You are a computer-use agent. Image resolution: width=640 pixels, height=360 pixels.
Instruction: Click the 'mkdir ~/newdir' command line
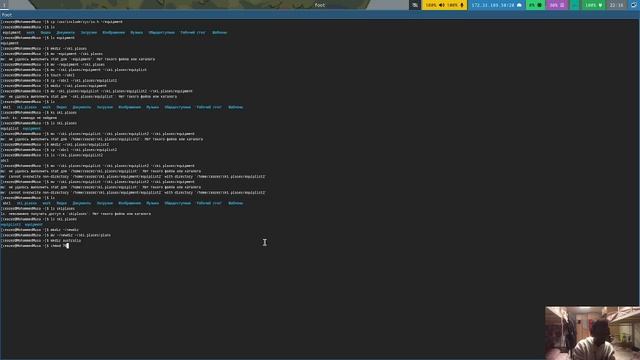(x=40, y=230)
